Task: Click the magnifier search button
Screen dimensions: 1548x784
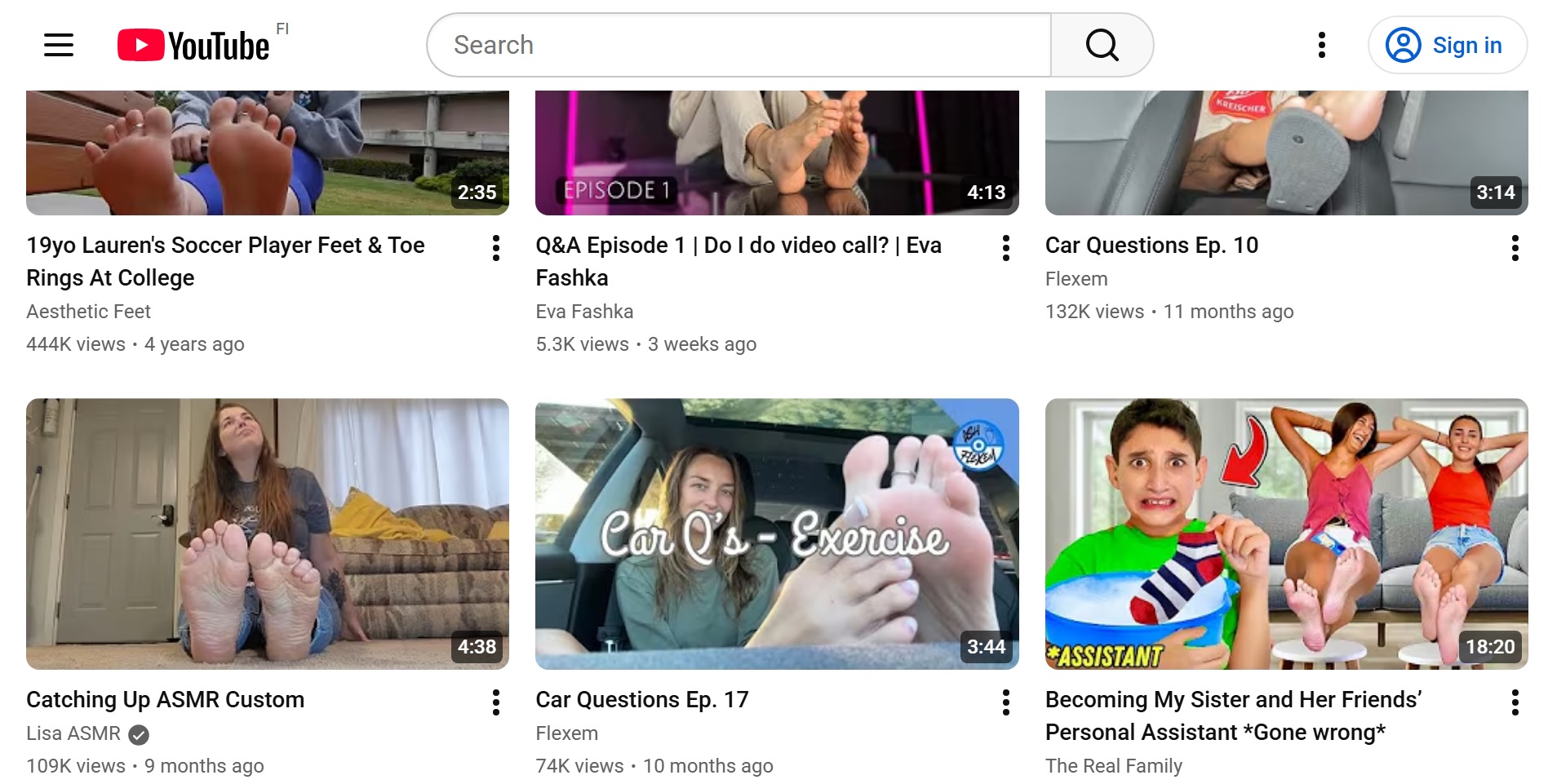Action: coord(1102,45)
